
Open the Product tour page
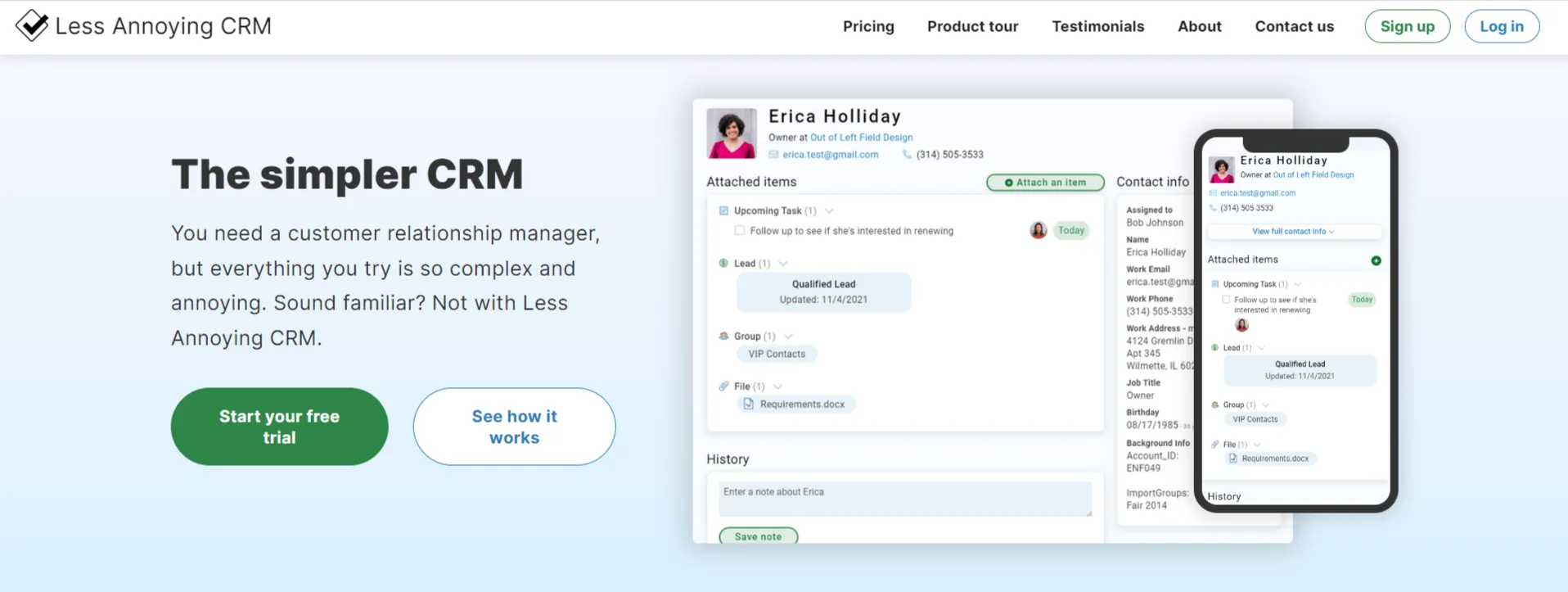click(972, 26)
